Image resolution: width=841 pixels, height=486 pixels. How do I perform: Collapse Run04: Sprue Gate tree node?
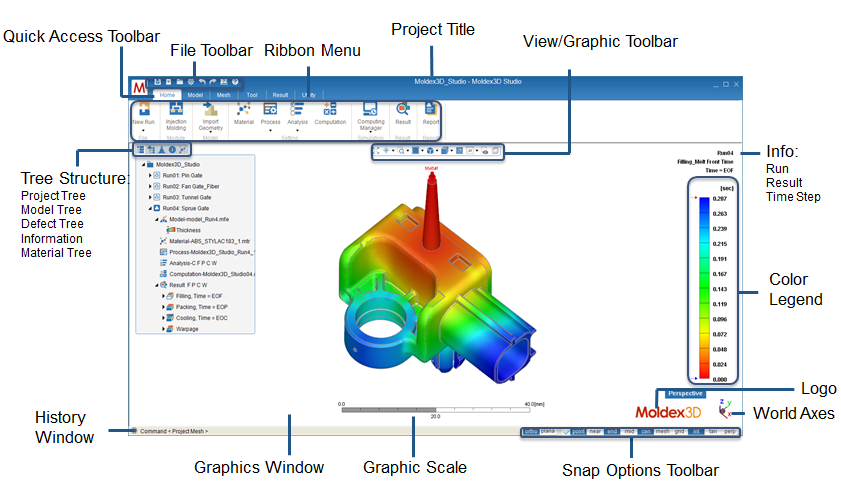point(150,208)
